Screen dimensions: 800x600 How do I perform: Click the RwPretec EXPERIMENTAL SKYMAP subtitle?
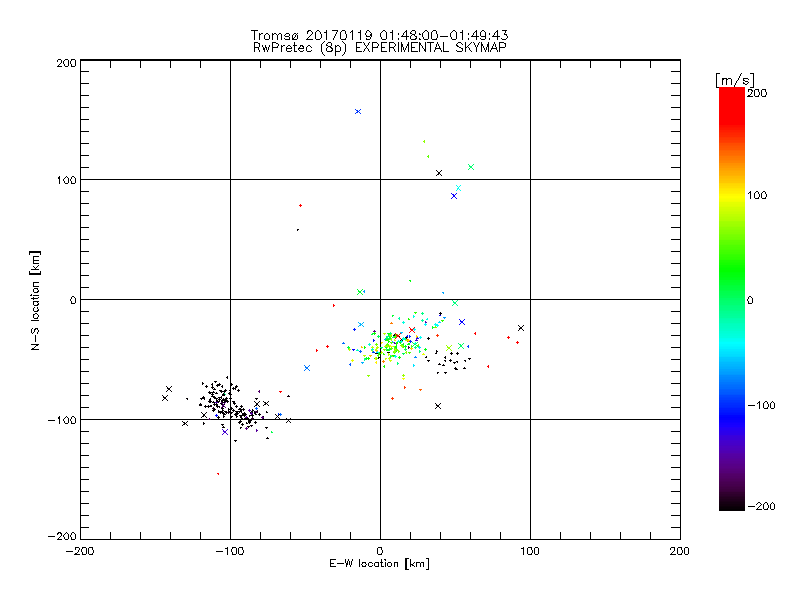tap(379, 47)
